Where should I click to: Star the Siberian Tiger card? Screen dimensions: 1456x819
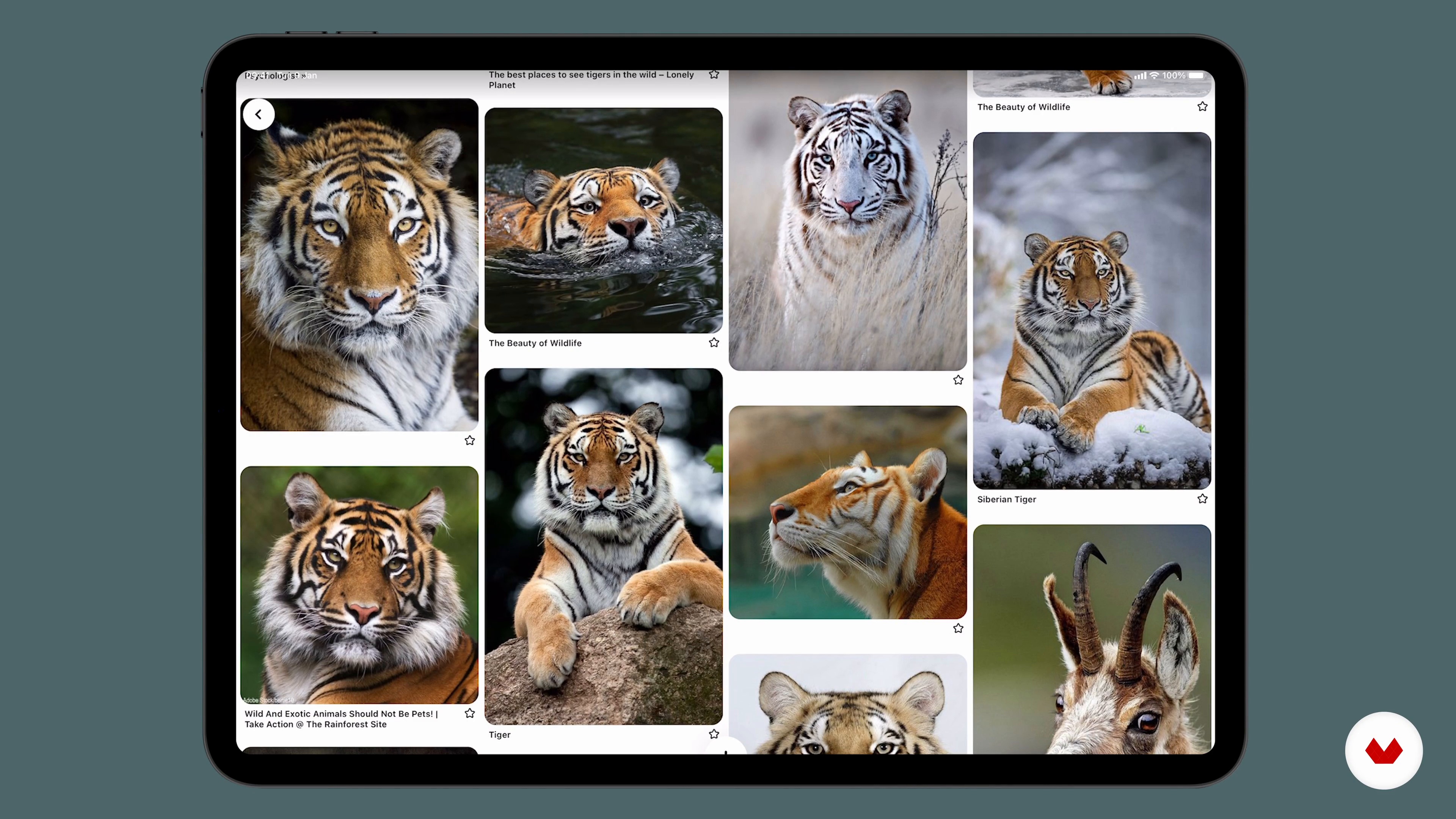tap(1202, 499)
